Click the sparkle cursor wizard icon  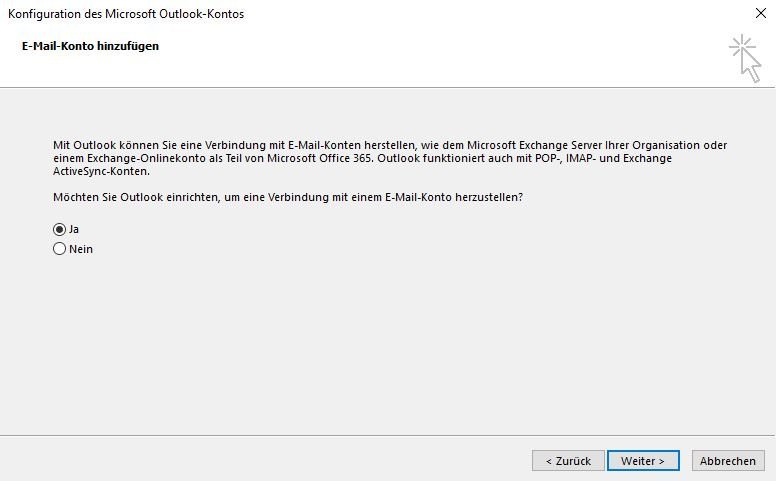(x=745, y=58)
